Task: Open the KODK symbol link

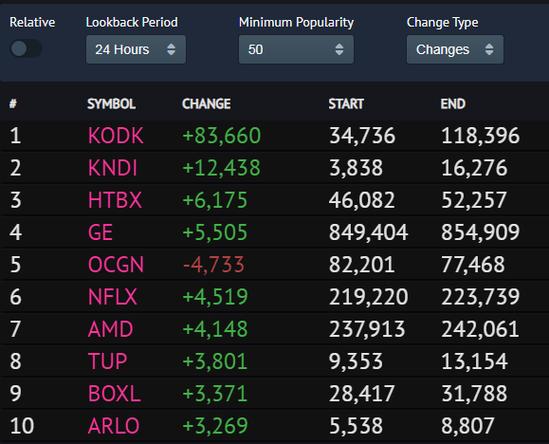Action: coord(116,136)
